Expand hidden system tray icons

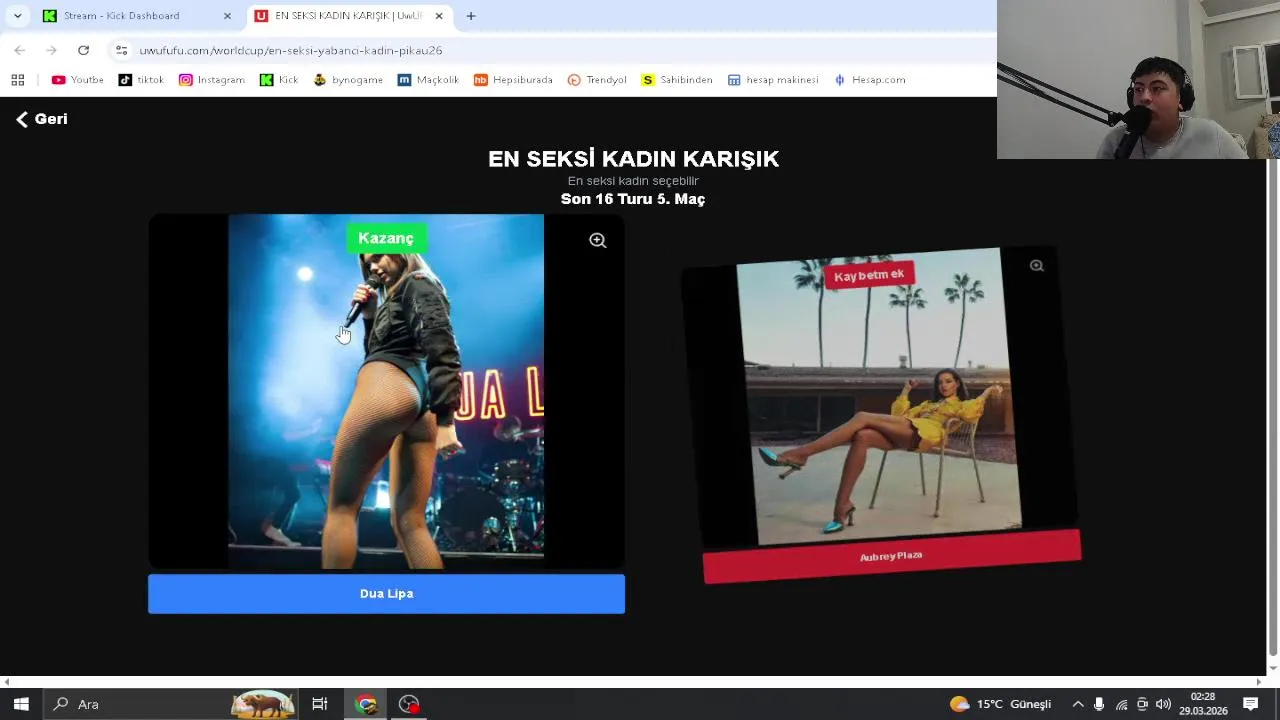pos(1078,704)
